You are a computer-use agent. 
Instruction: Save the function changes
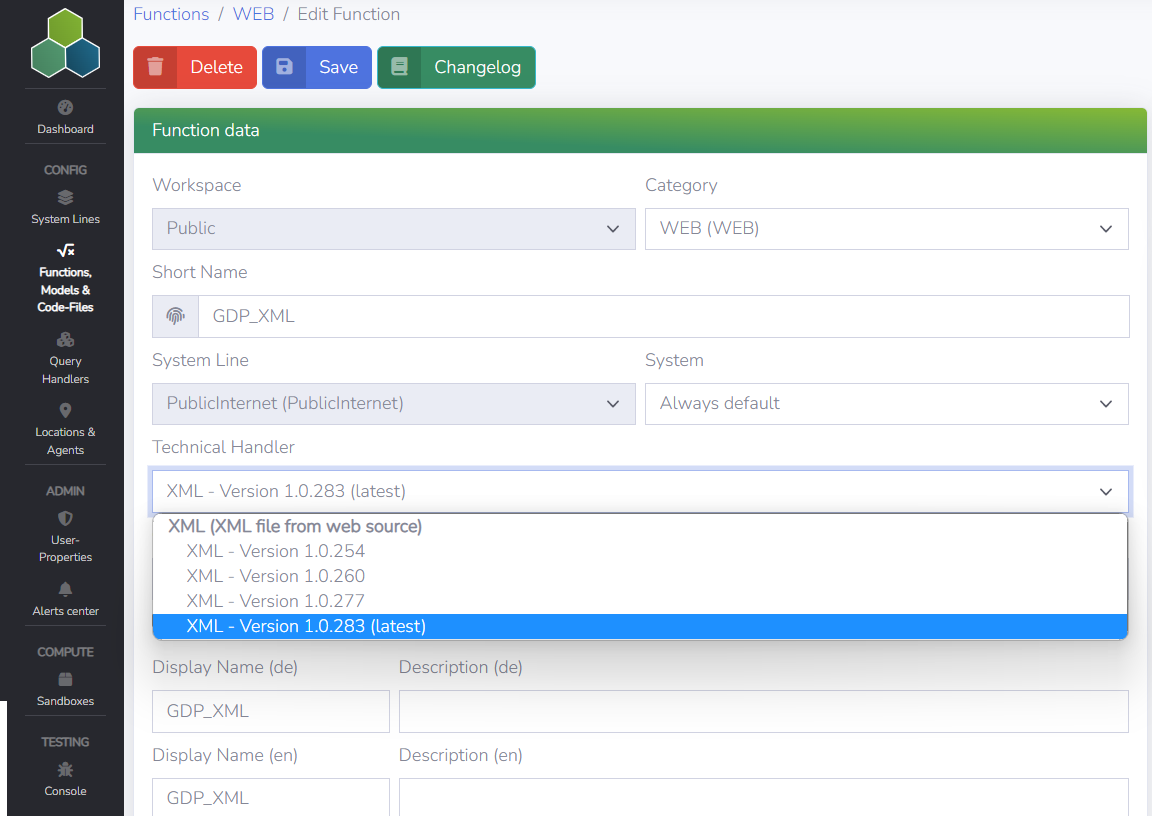(x=316, y=67)
